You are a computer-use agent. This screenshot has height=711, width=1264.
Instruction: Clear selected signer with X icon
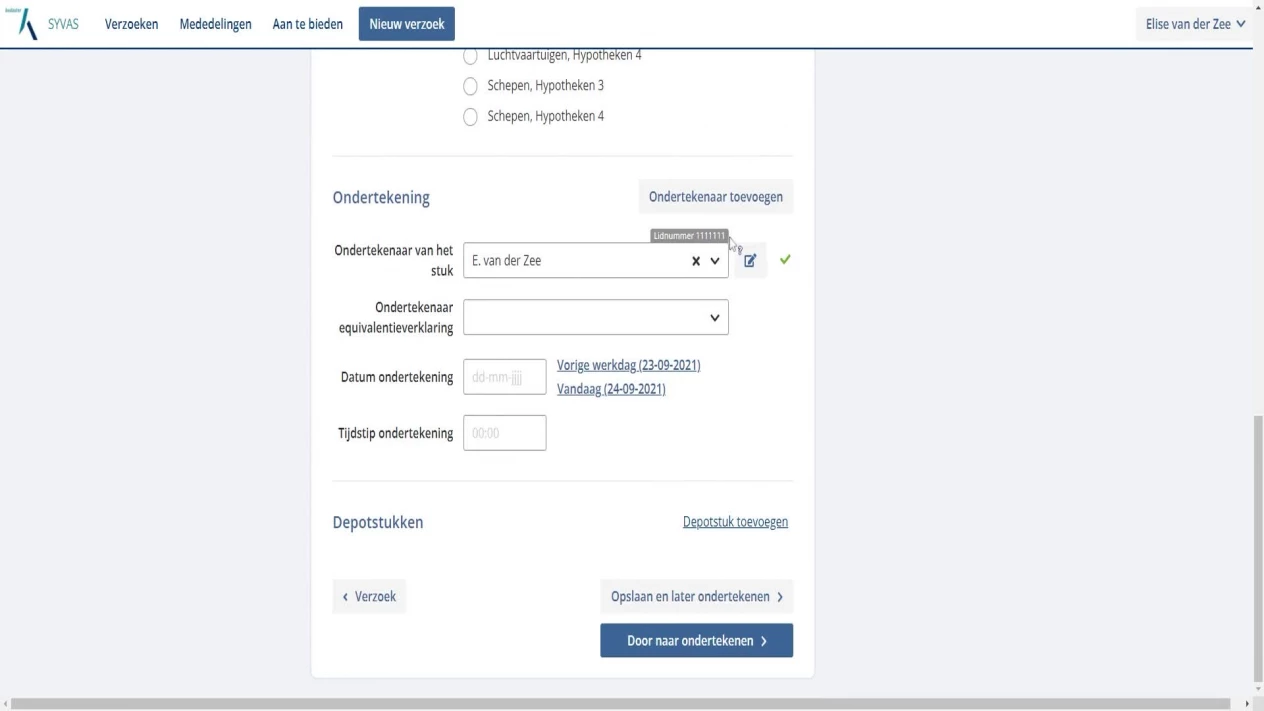[696, 261]
